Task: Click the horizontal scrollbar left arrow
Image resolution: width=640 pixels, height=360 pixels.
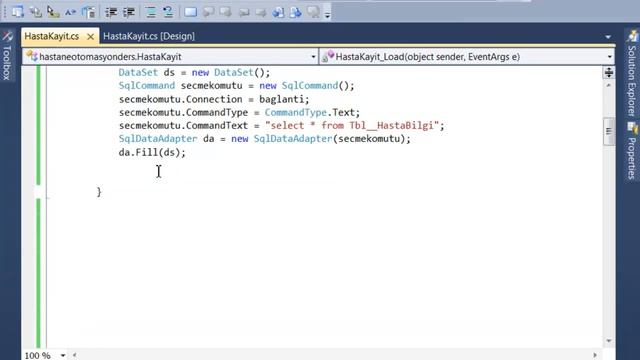Action: click(74, 355)
